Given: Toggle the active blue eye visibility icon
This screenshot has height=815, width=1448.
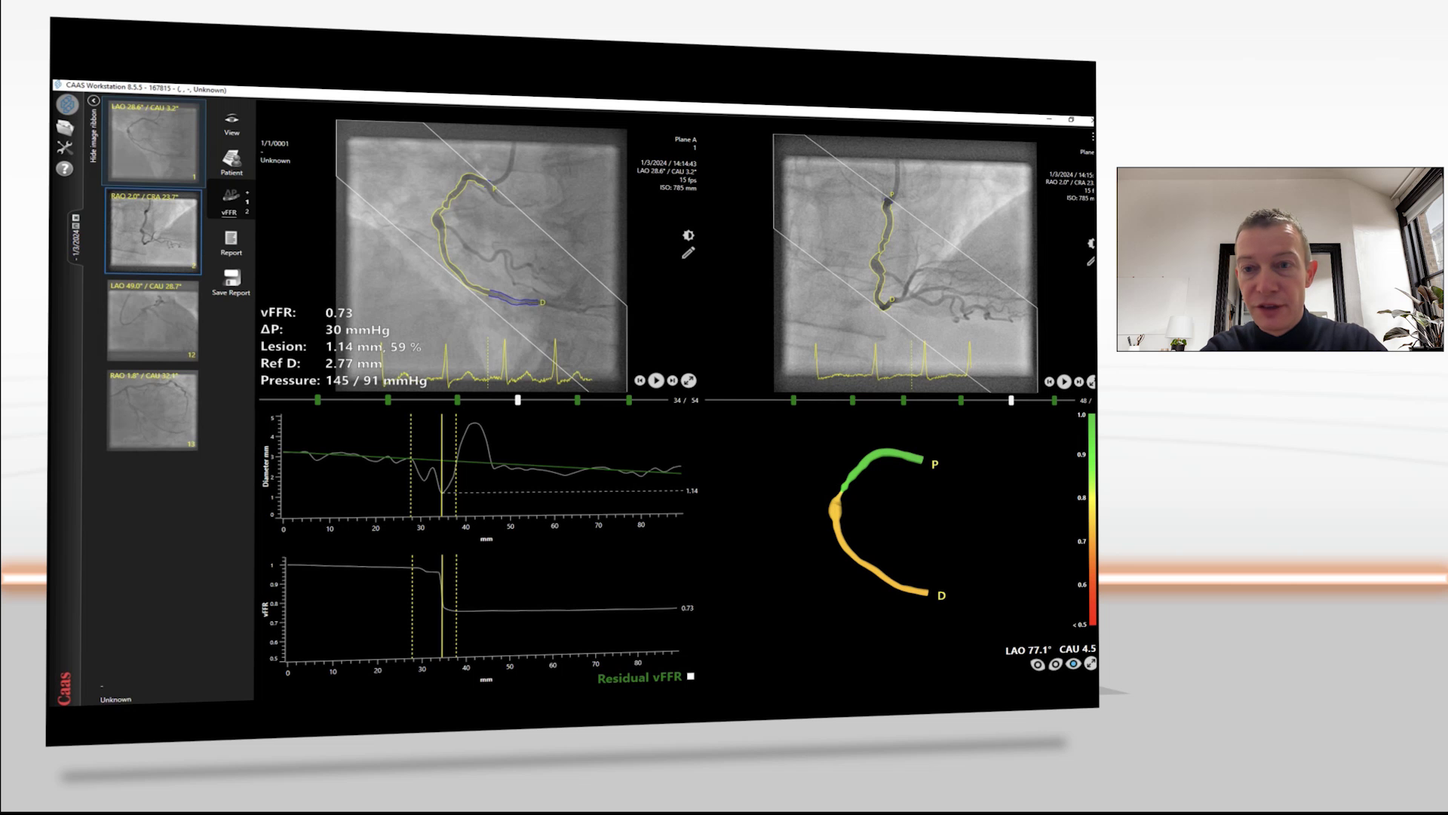Looking at the screenshot, I should coord(1072,664).
